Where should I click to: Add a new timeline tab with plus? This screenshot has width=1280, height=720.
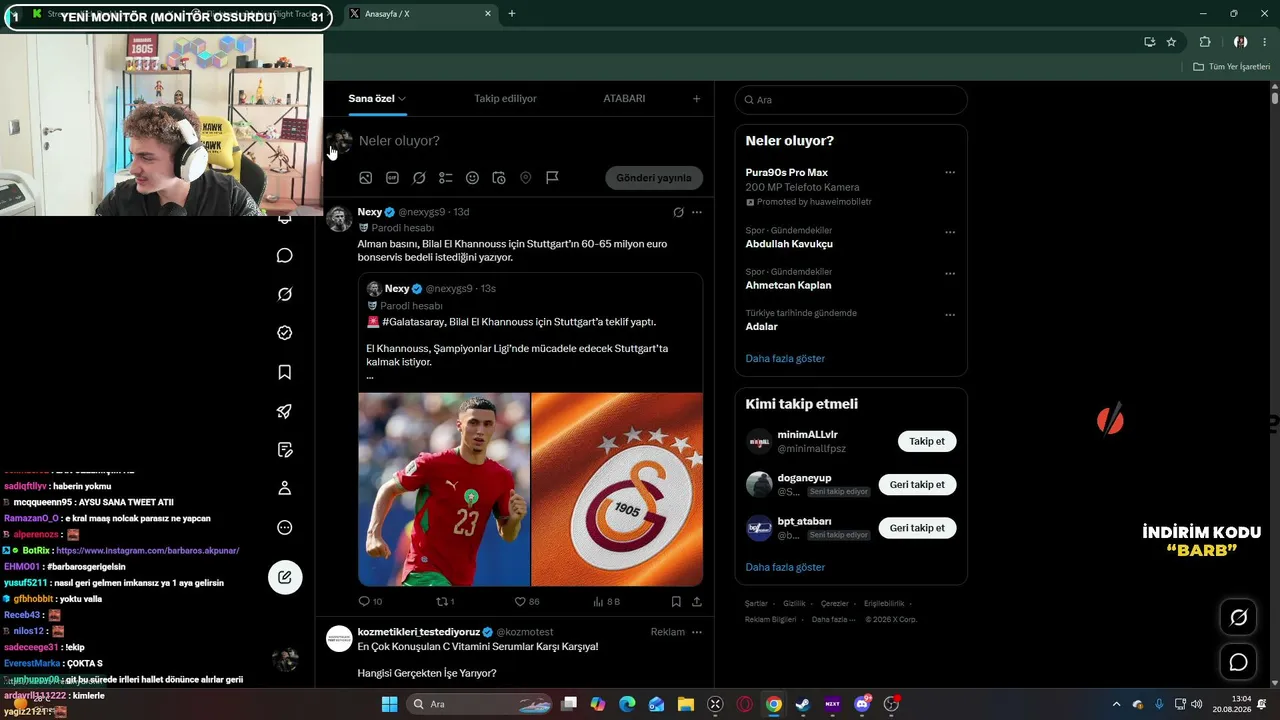point(697,99)
